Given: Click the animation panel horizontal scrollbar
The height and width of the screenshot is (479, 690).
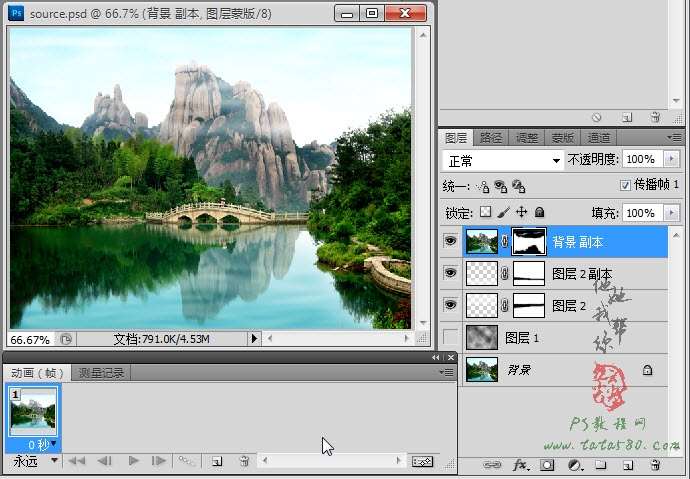Looking at the screenshot, I should 331,461.
